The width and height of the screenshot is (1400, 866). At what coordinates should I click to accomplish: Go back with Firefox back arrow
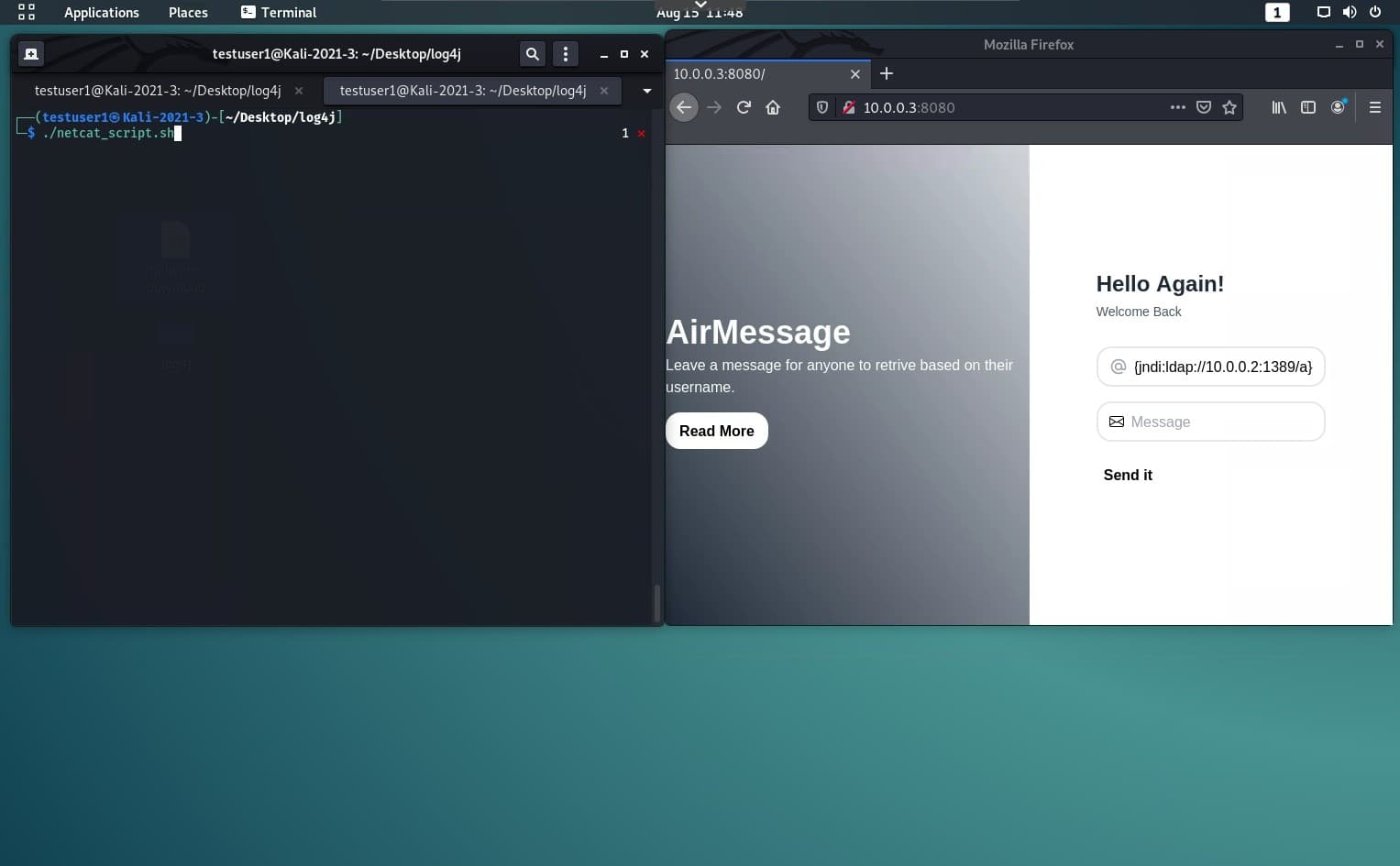click(x=684, y=107)
